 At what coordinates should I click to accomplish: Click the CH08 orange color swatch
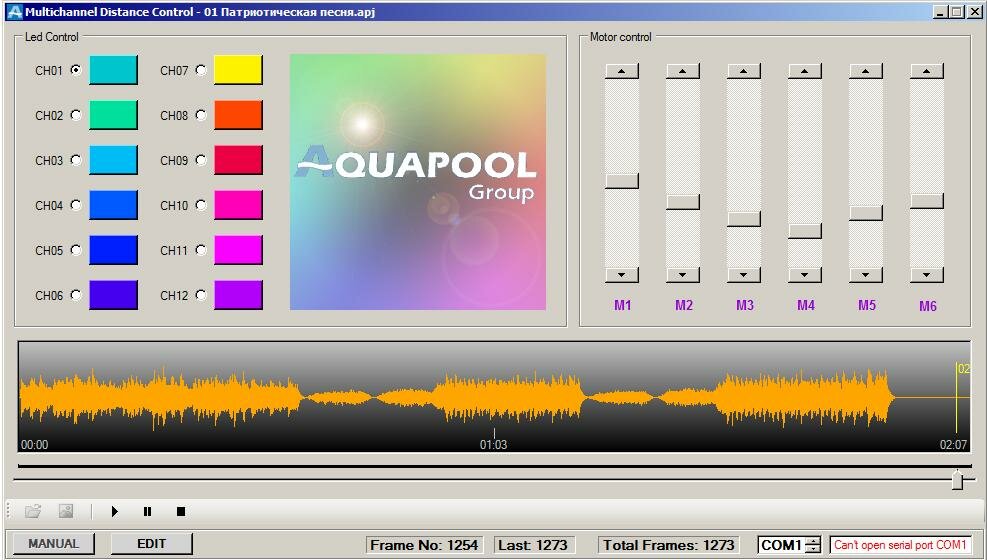coord(238,115)
